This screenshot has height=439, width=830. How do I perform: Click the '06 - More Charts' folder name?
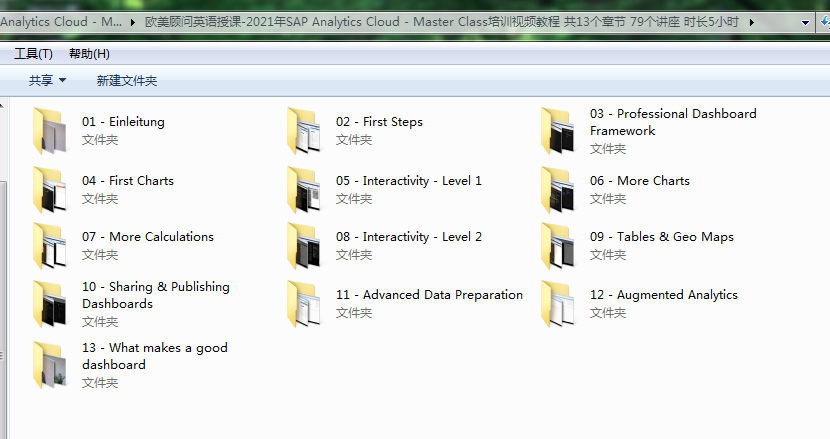pyautogui.click(x=640, y=181)
